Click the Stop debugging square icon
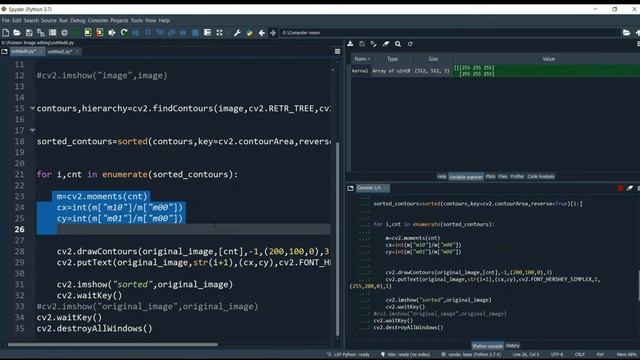The height and width of the screenshot is (360, 640). click(x=196, y=33)
